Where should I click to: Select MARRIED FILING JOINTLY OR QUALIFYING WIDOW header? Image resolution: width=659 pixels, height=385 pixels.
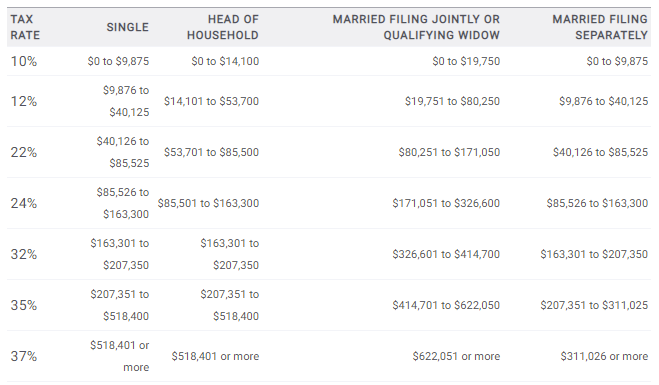416,27
